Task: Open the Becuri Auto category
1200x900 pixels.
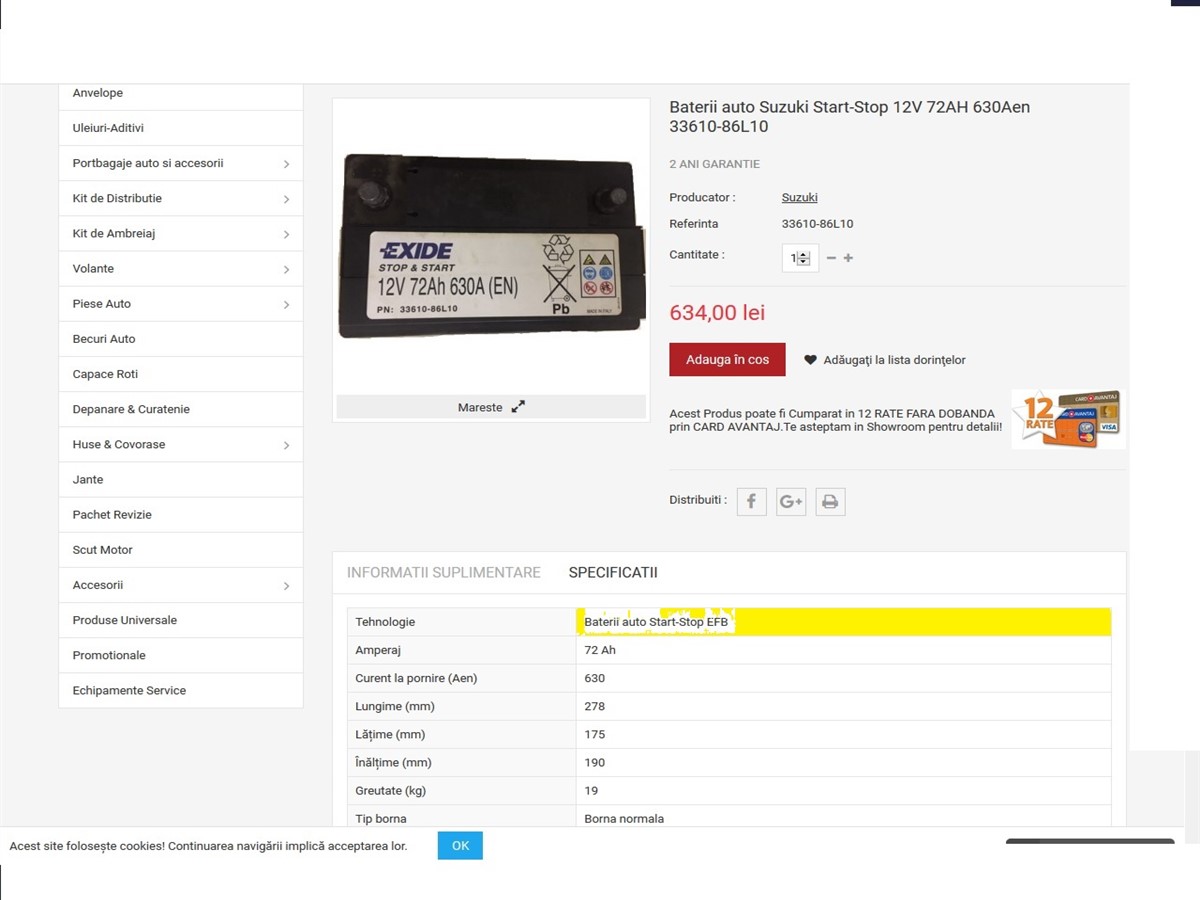Action: click(104, 339)
